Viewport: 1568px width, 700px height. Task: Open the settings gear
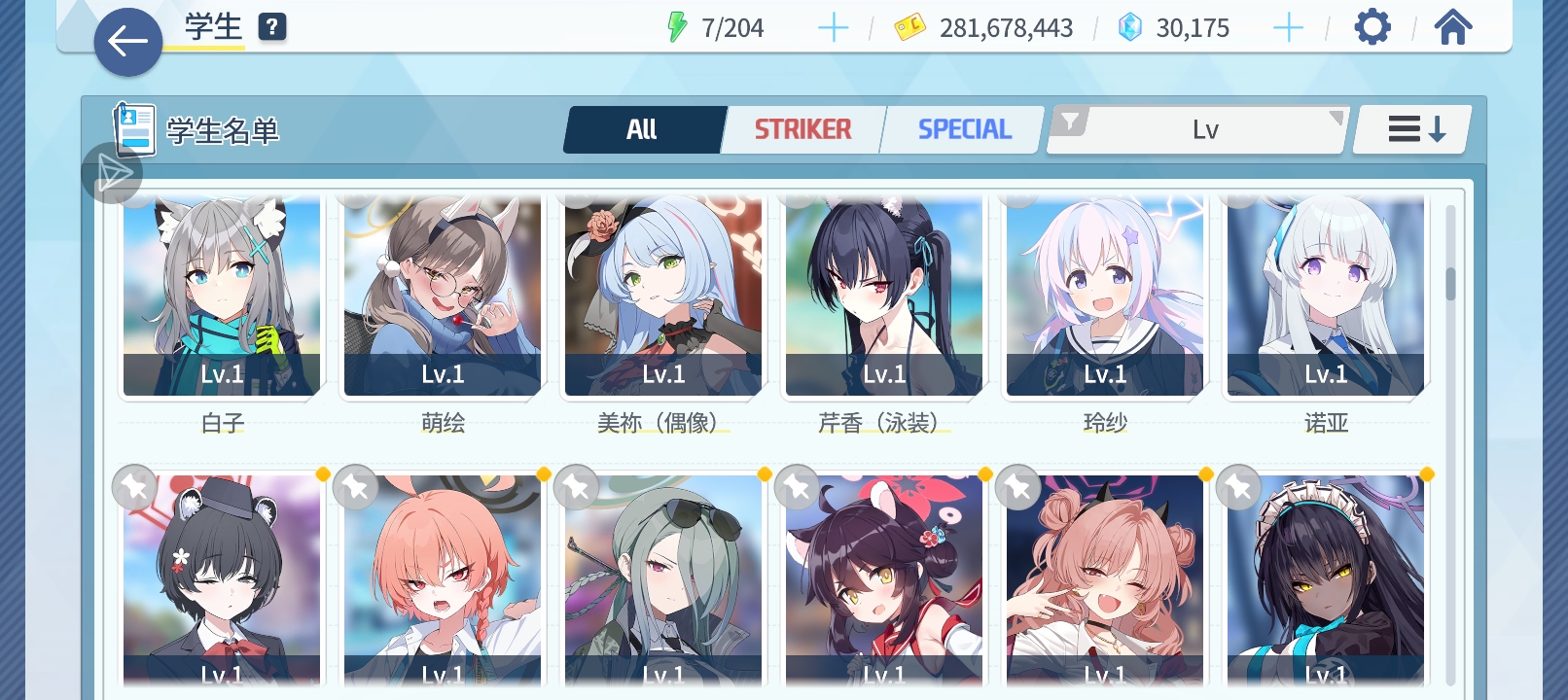[1372, 27]
